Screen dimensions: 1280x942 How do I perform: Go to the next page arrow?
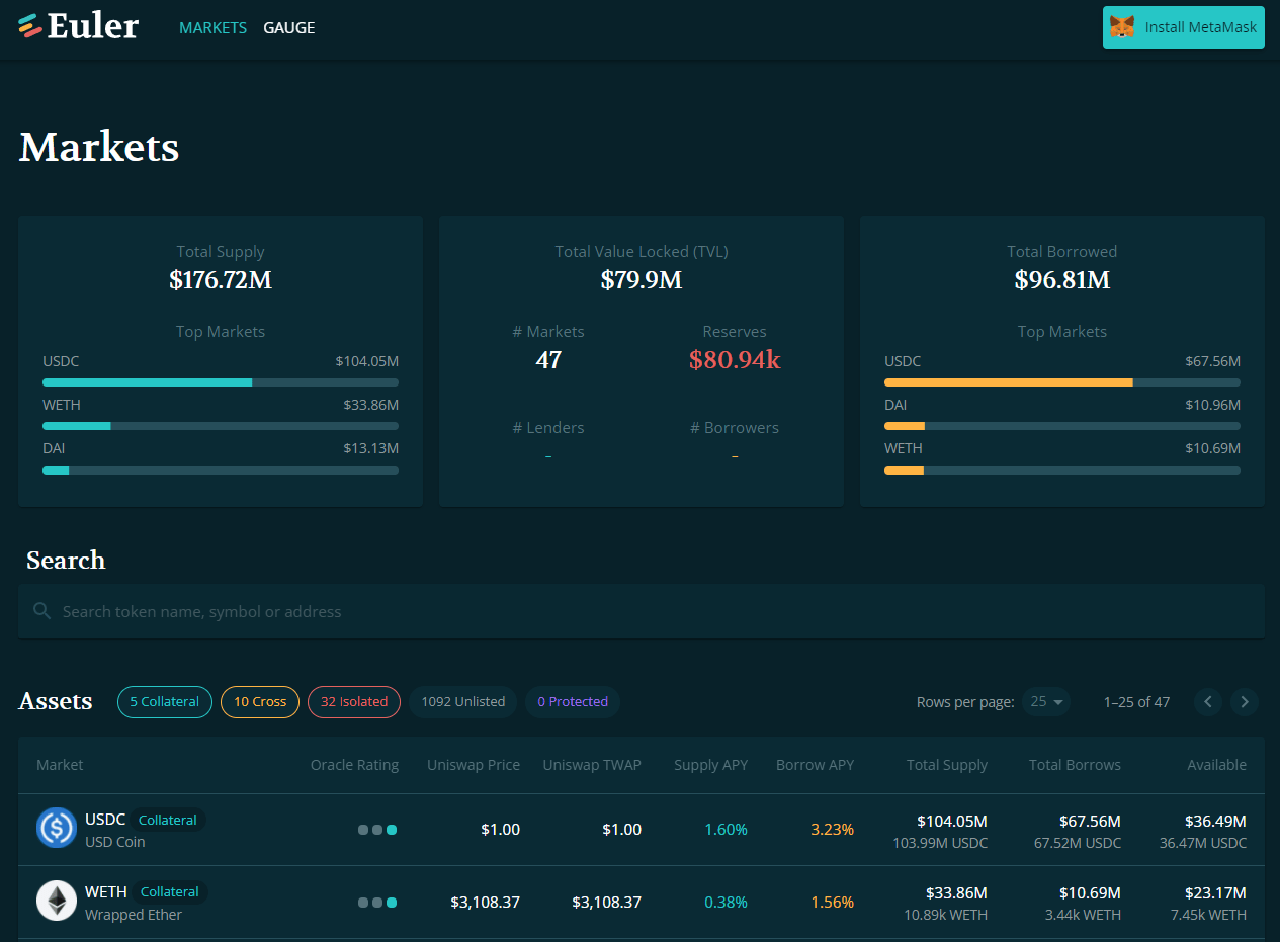tap(1244, 701)
